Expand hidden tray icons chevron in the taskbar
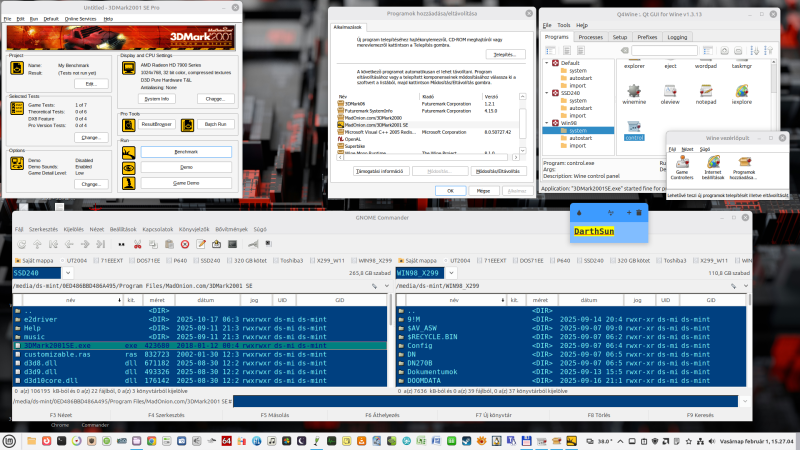This screenshot has height=450, width=800. [x=620, y=441]
